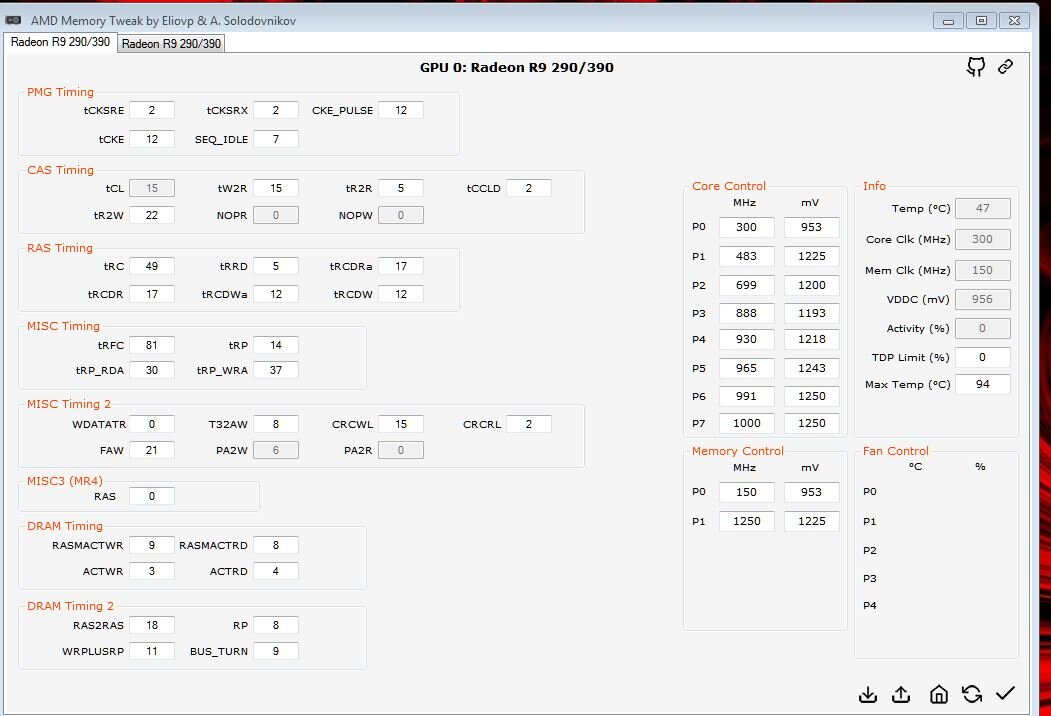
Task: Select the tCKE timing field
Action: (x=152, y=139)
